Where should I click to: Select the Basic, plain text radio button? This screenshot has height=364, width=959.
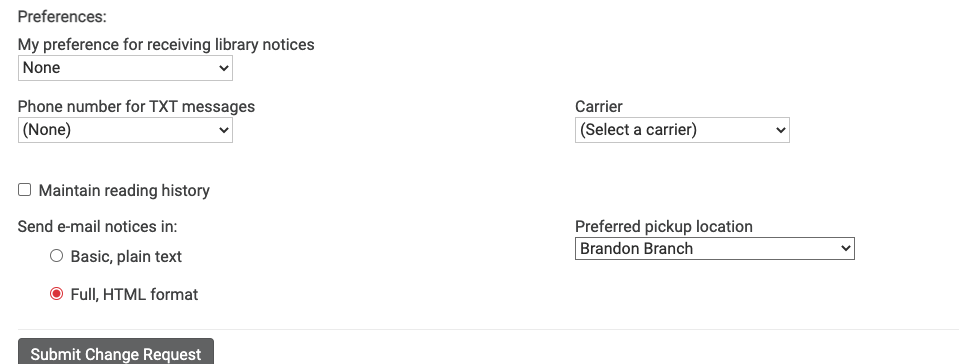point(56,256)
